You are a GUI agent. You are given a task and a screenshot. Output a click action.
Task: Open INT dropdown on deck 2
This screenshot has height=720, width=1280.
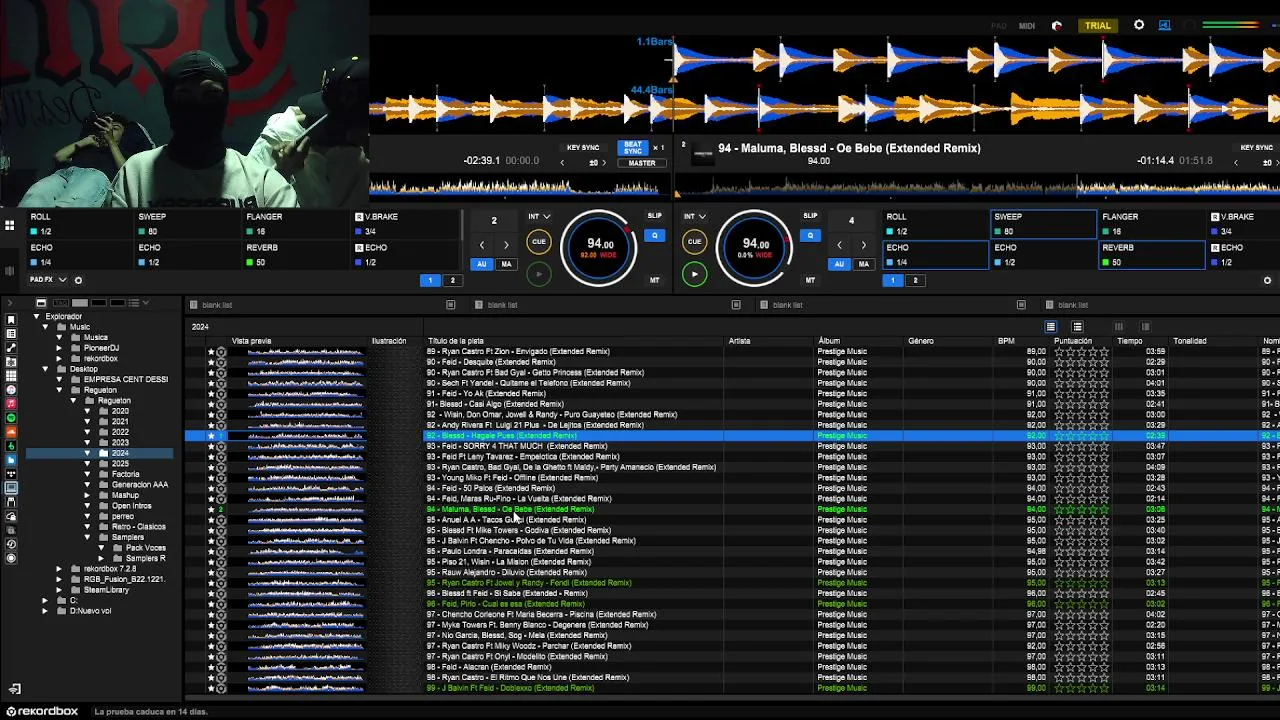point(695,216)
